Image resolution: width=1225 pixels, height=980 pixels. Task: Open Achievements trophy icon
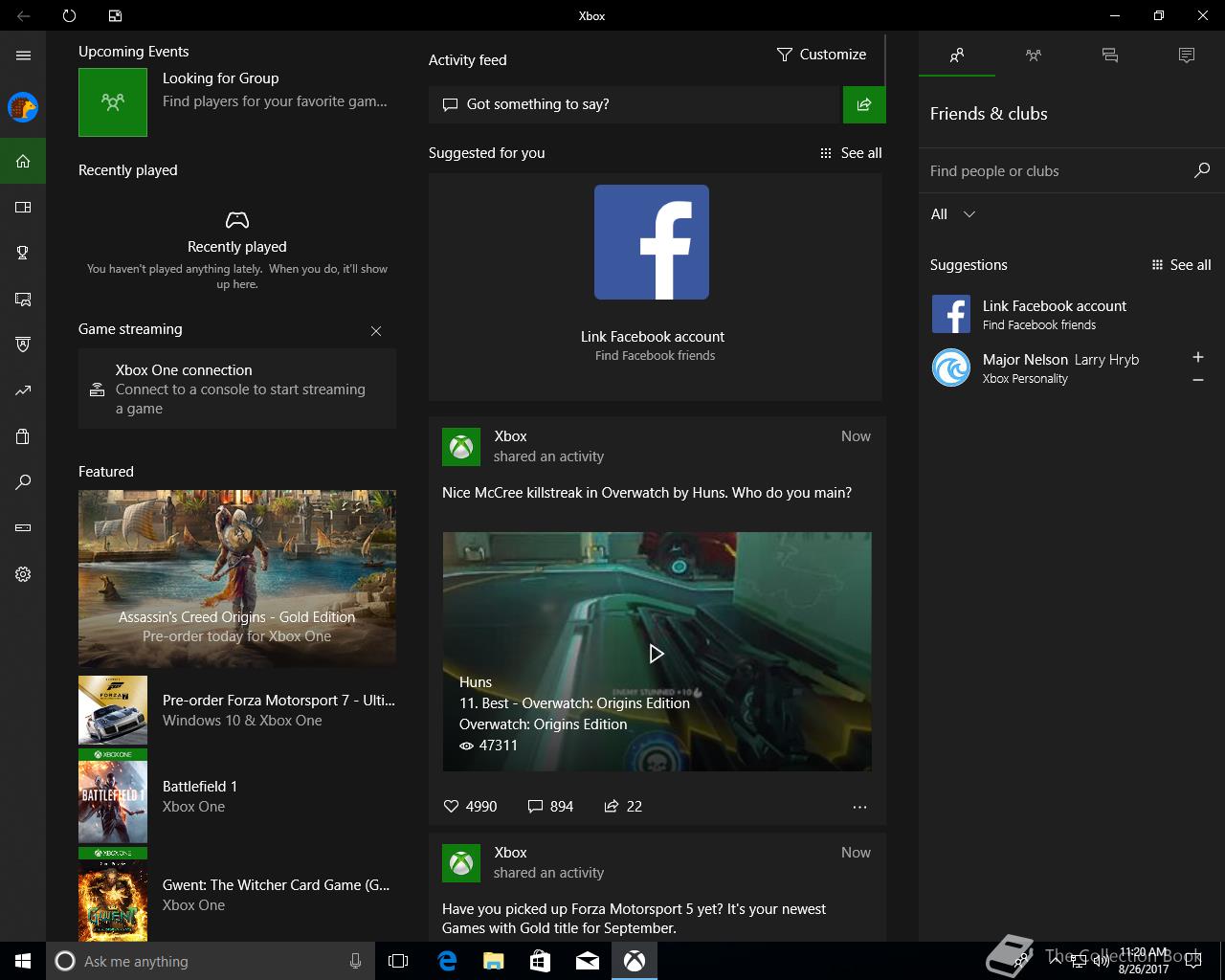pos(23,253)
